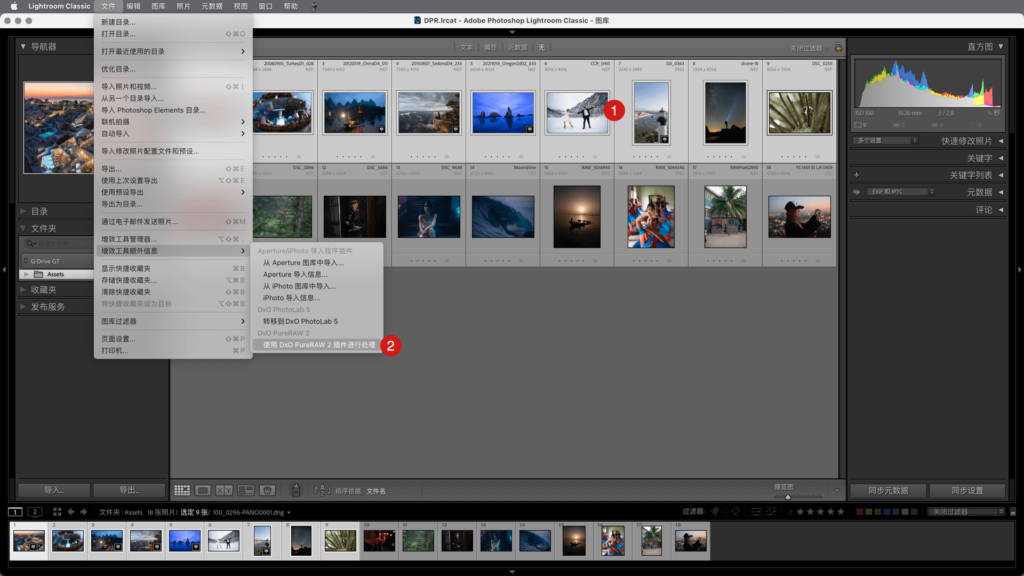This screenshot has height=576, width=1024.
Task: Open the 元数据 menu in the menu bar
Action: click(212, 6)
